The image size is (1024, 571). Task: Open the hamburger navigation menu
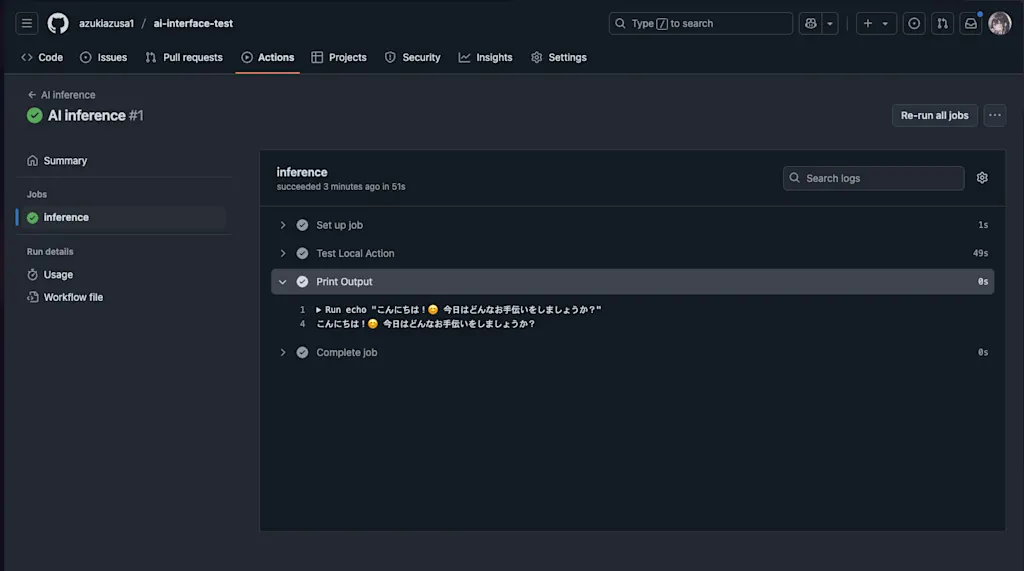(27, 24)
